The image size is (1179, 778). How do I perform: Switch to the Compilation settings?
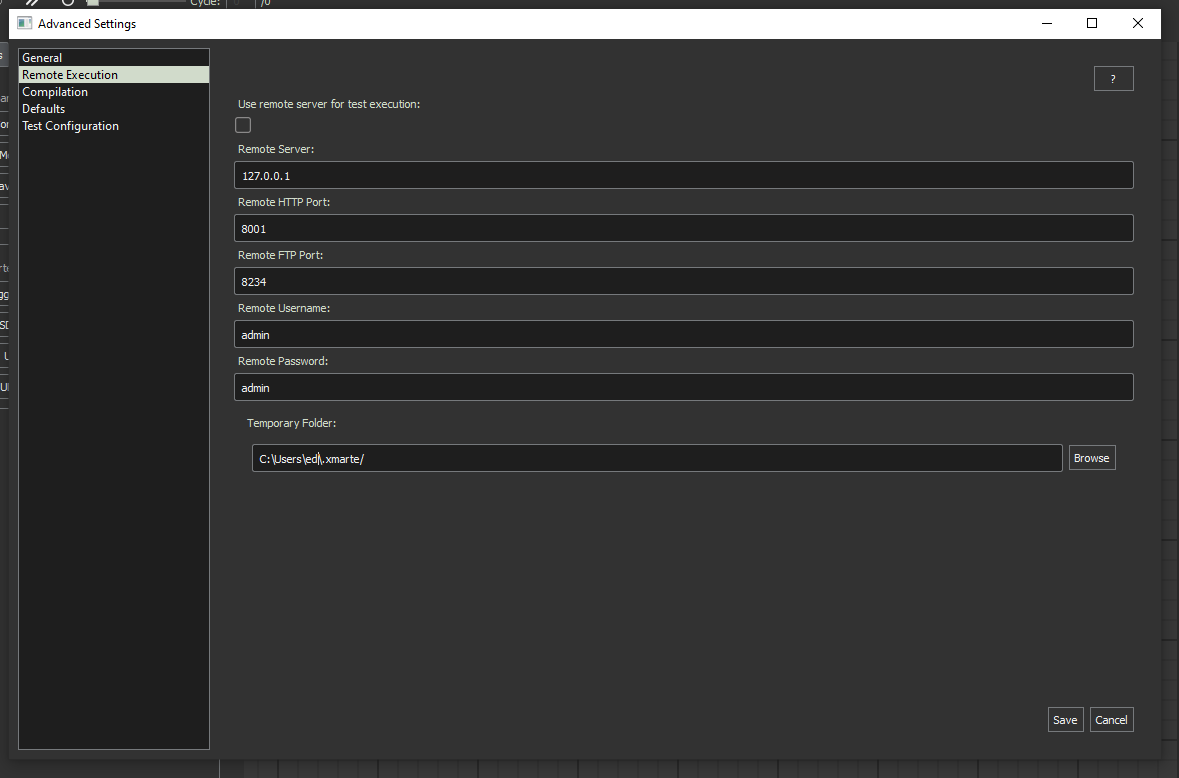(x=55, y=92)
